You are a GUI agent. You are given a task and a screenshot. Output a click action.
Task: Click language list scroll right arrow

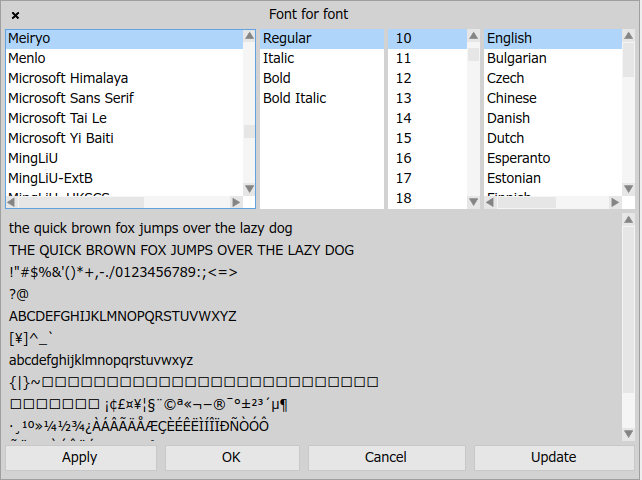615,202
